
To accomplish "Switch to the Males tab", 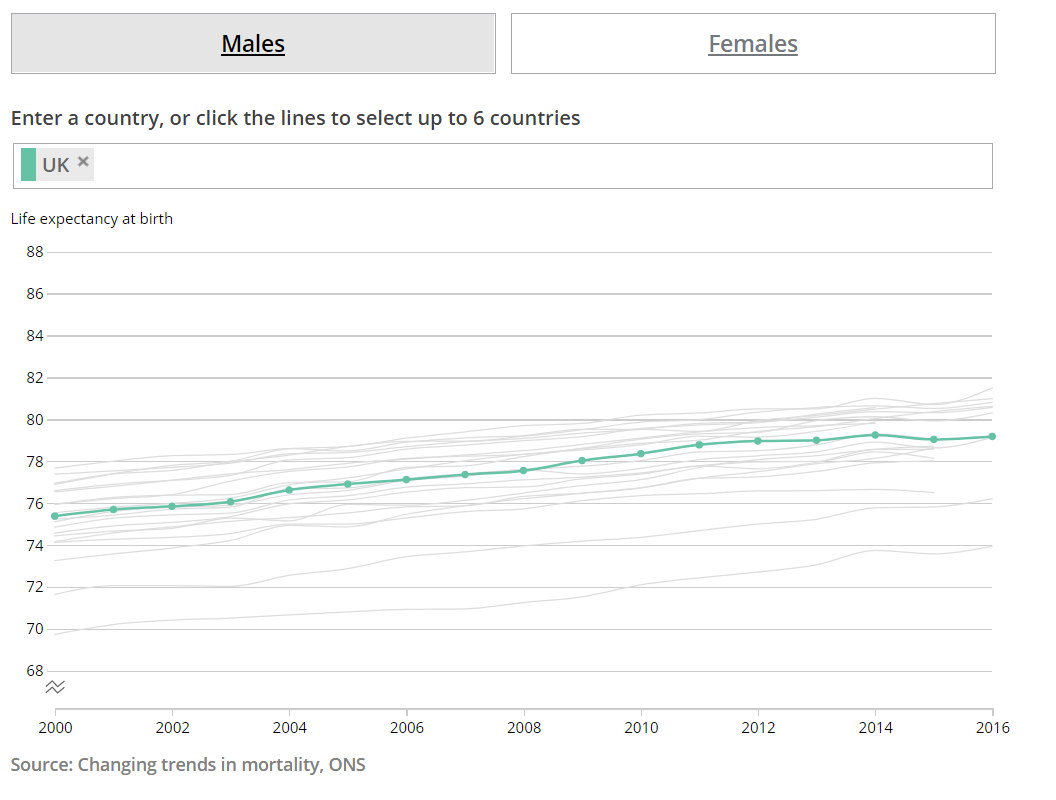I will point(253,44).
